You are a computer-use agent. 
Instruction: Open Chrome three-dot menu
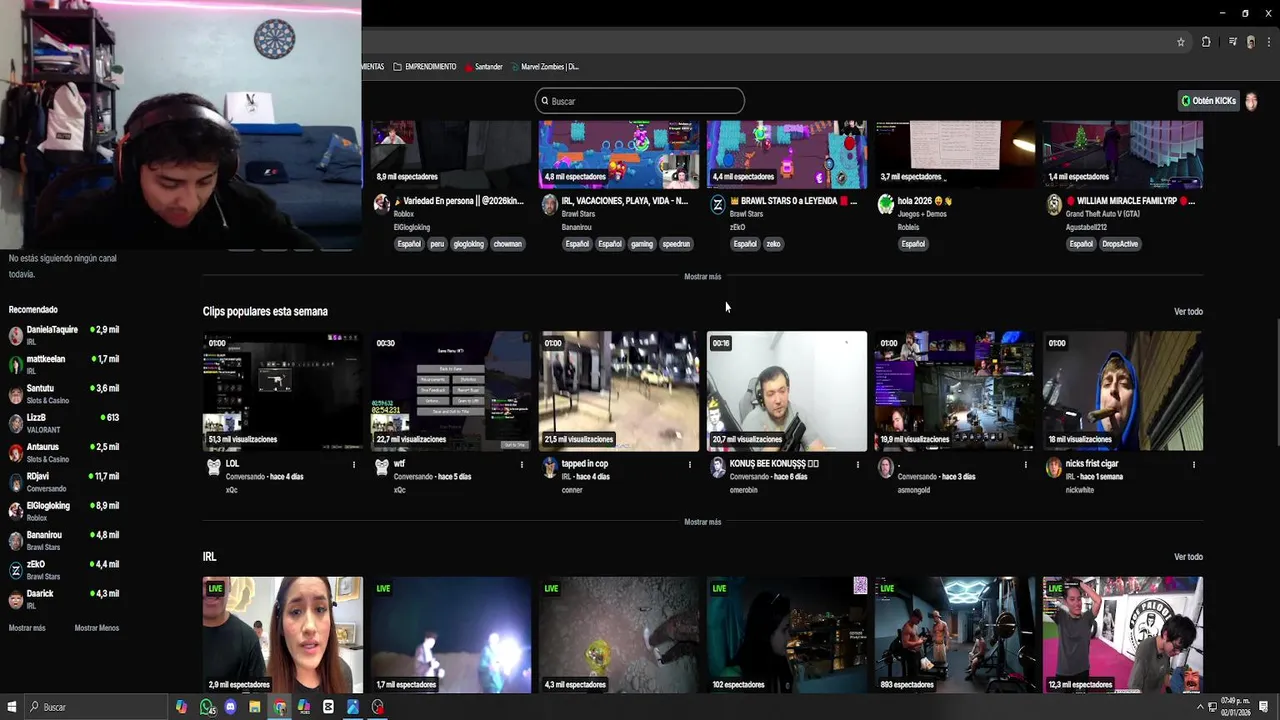(x=1269, y=42)
